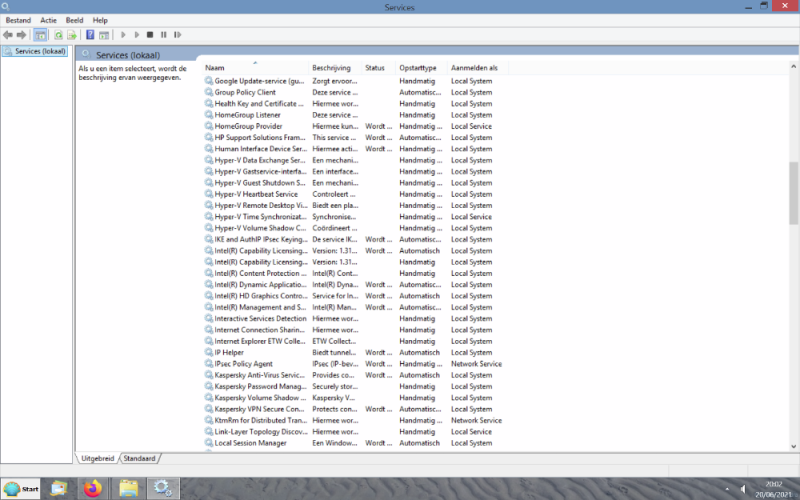Click the Pause service toolbar button
Screen dimensions: 800x500
pos(163,35)
